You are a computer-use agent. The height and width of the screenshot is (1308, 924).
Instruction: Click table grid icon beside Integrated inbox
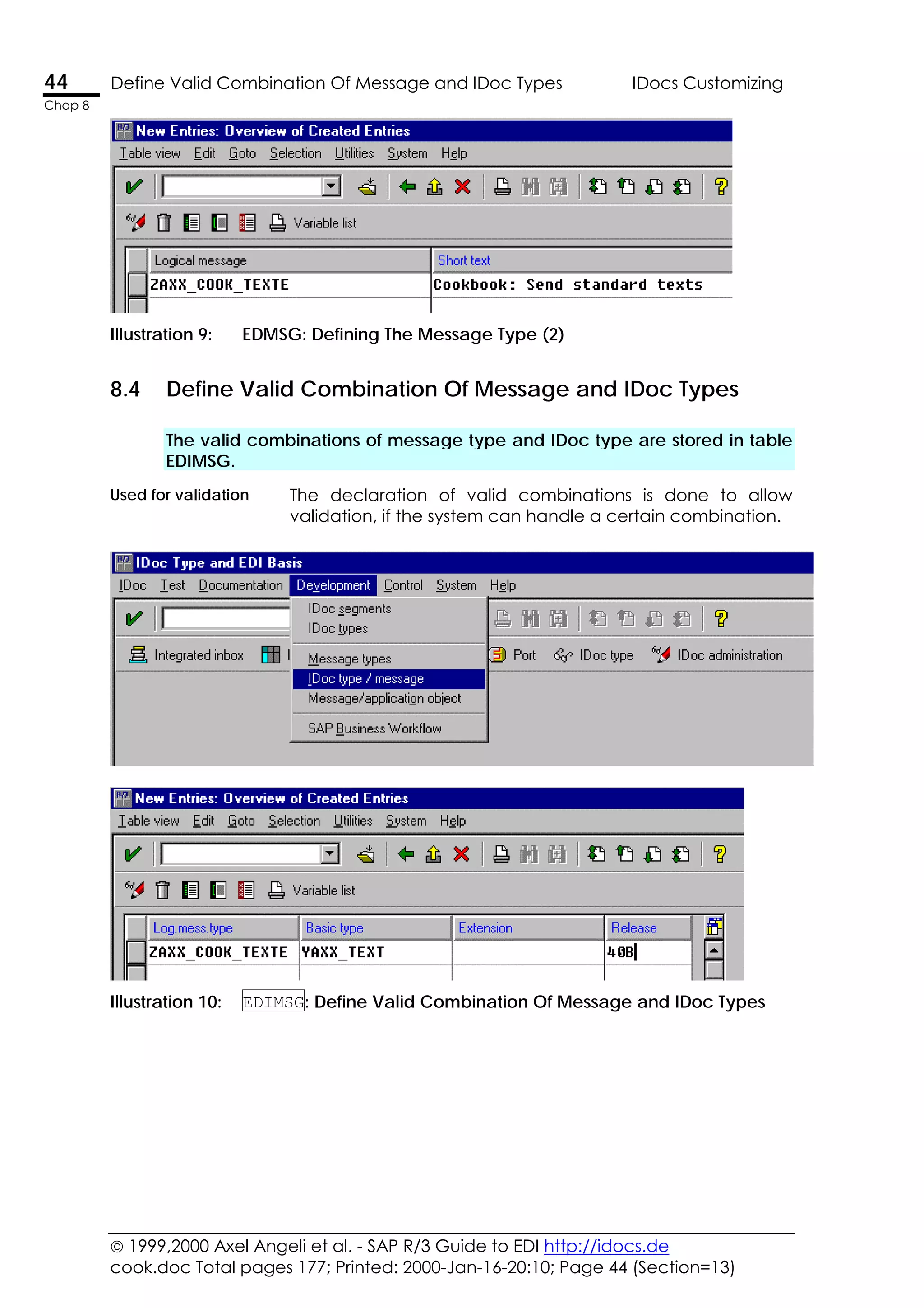coord(270,655)
